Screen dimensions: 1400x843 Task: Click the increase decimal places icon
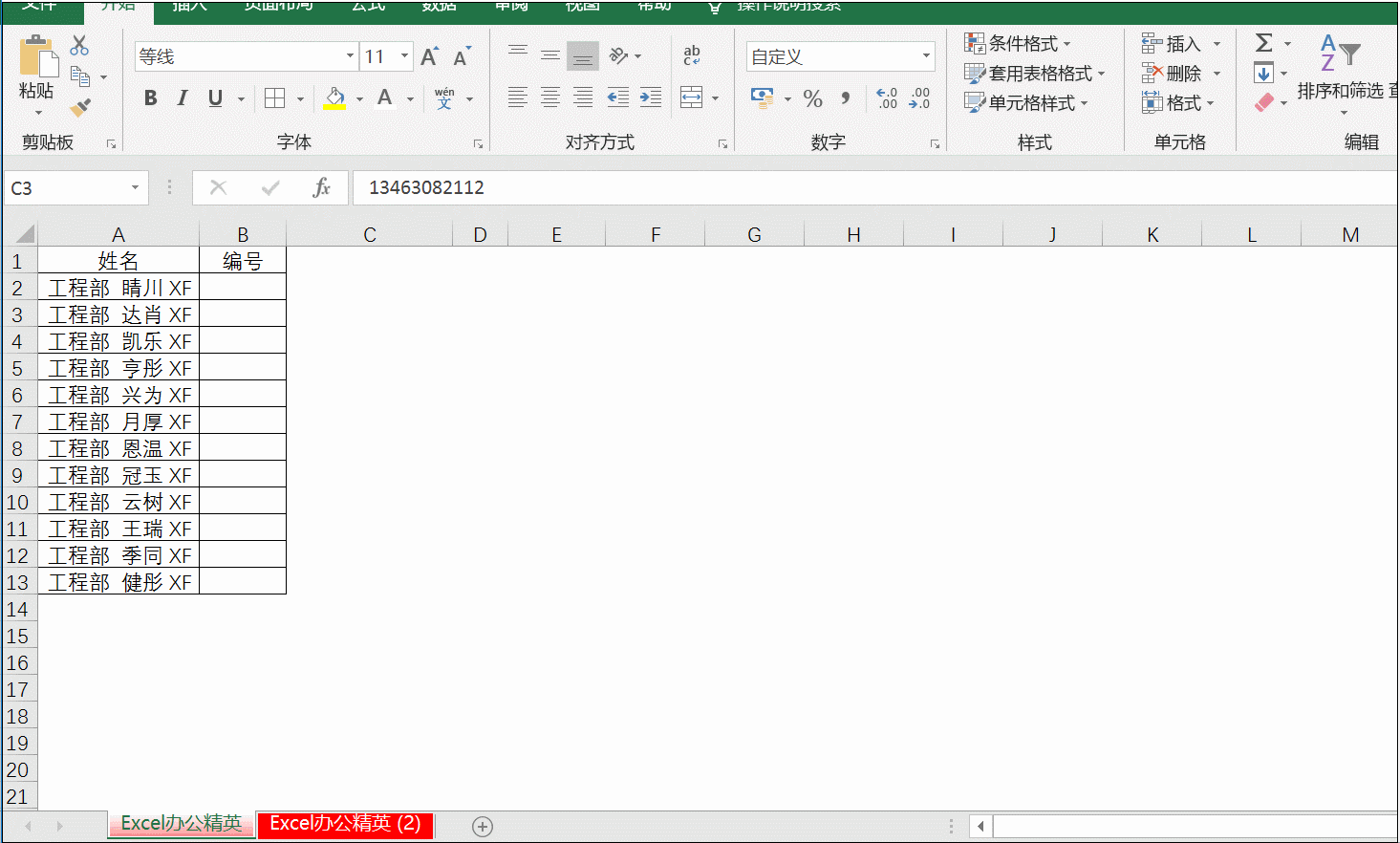[x=887, y=97]
